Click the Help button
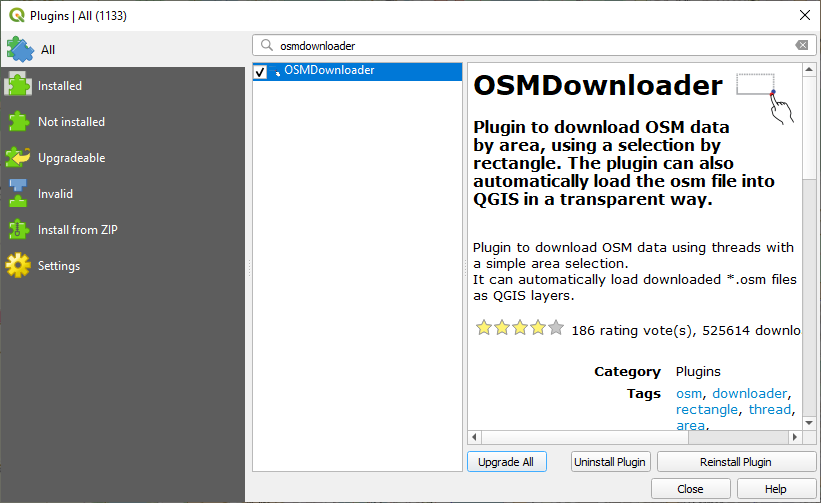 point(775,489)
